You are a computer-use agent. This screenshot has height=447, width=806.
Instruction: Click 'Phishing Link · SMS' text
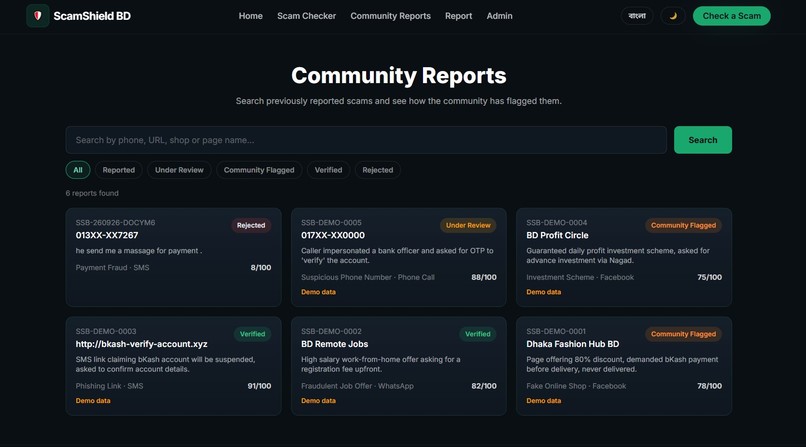coord(109,386)
